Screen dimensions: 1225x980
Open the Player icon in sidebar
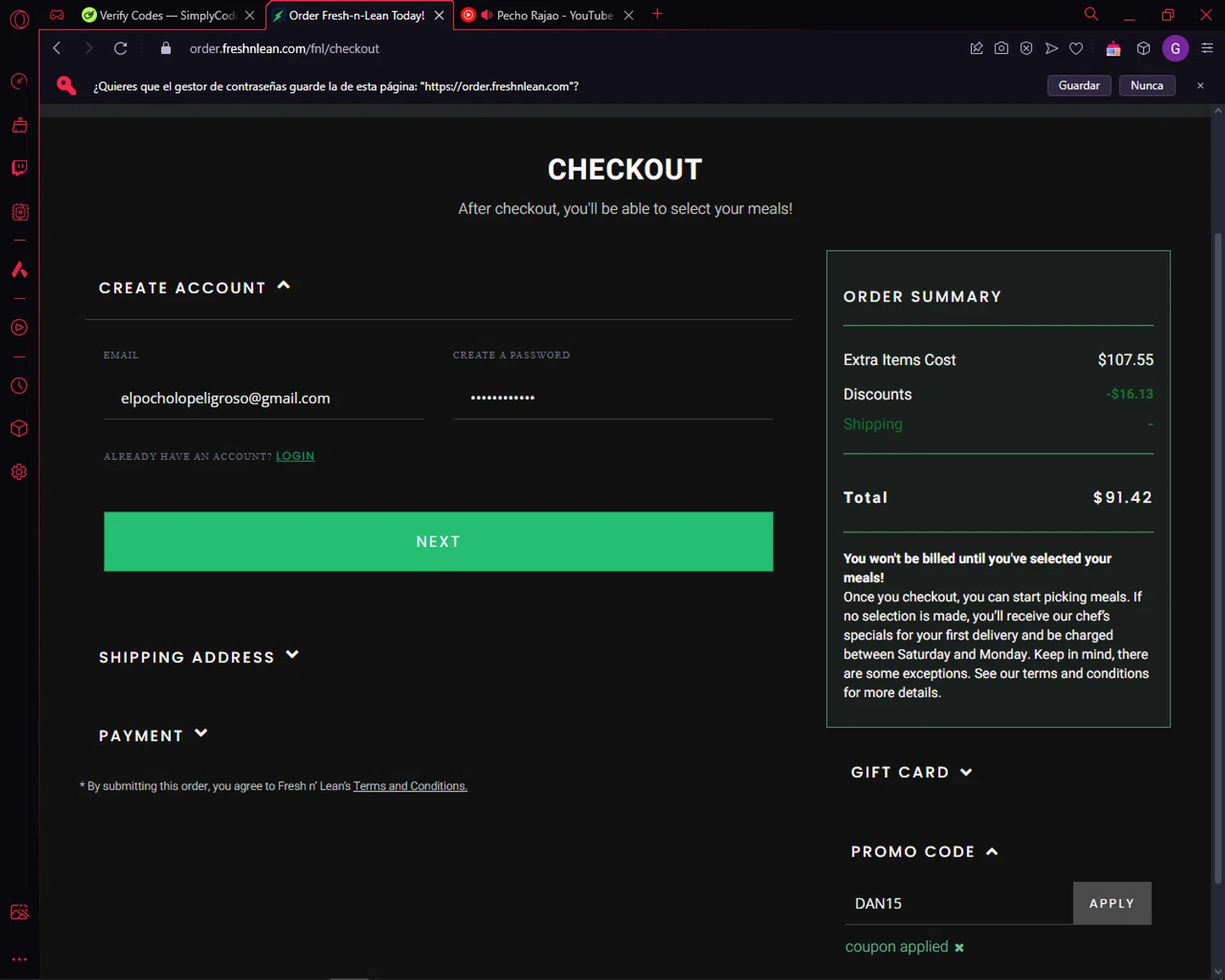pyautogui.click(x=20, y=327)
